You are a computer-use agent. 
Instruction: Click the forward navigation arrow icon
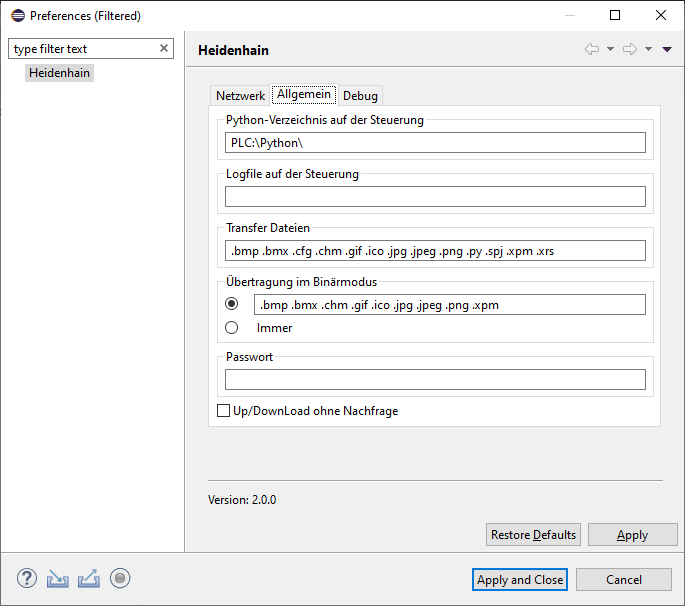point(630,49)
